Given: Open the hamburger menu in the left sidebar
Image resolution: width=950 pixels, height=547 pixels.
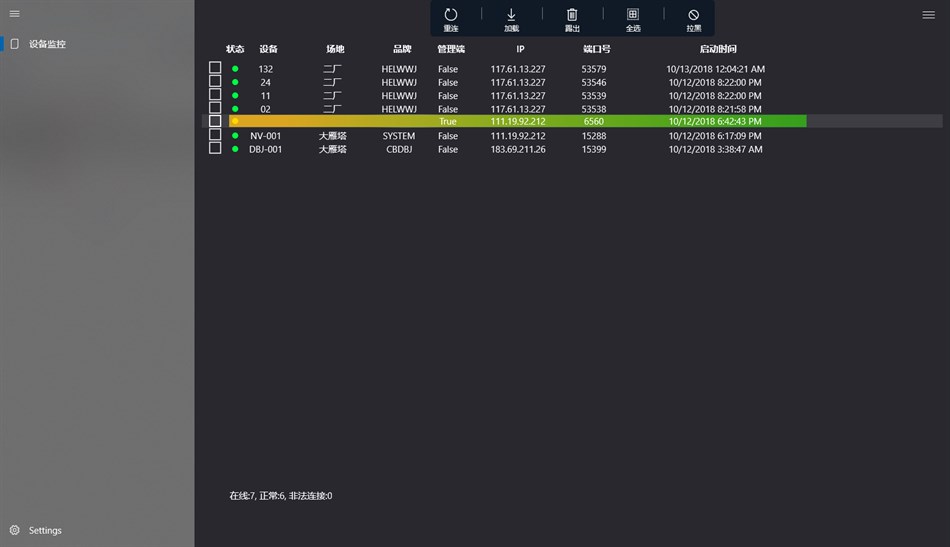Looking at the screenshot, I should (15, 14).
